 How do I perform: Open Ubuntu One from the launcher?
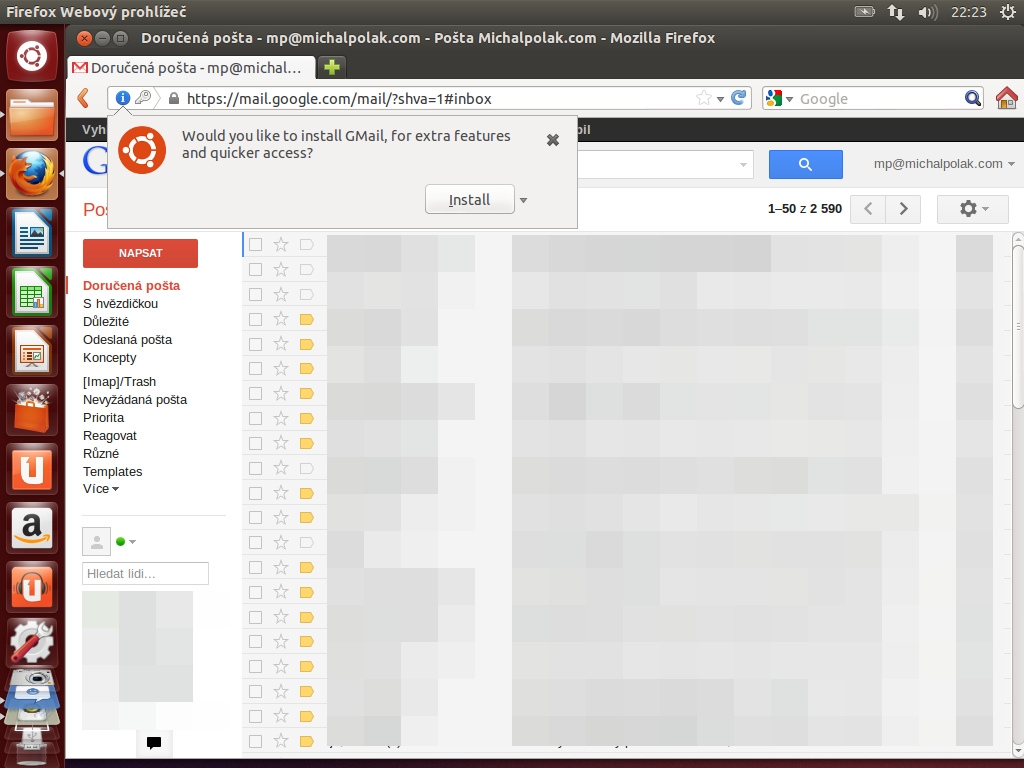point(32,469)
